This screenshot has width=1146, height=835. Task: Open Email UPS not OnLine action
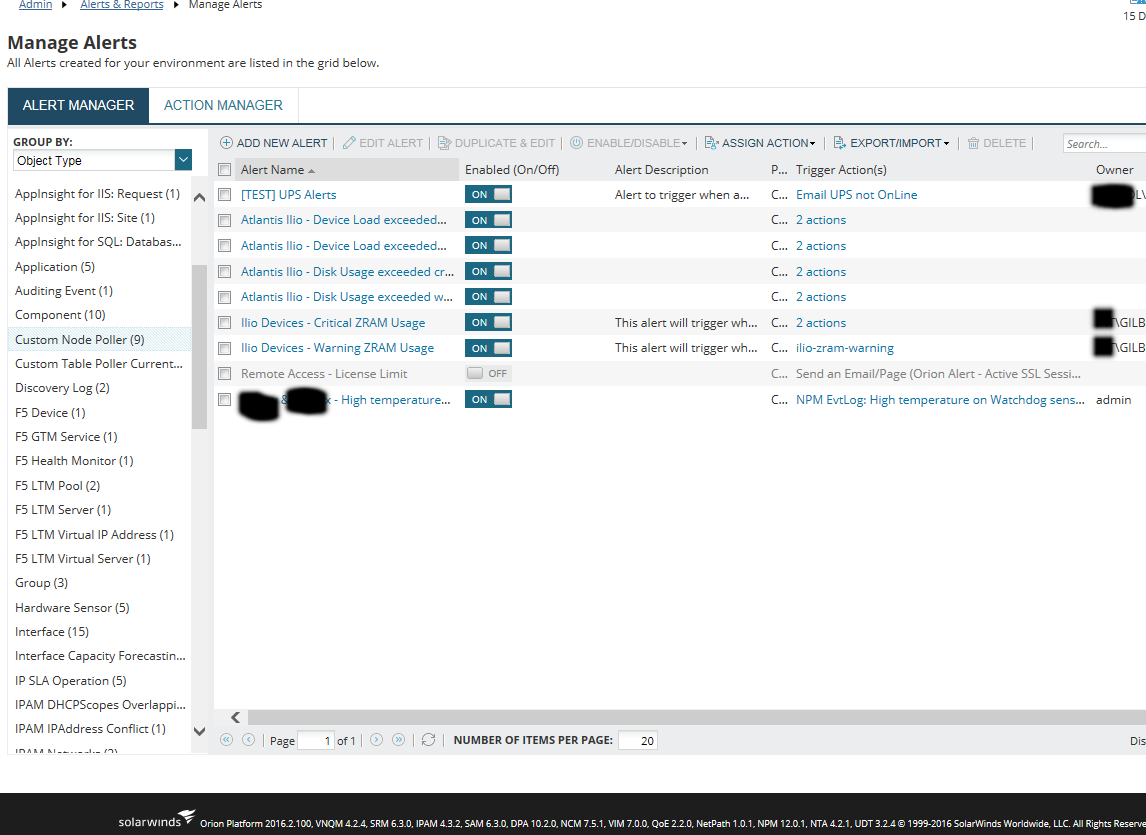point(857,194)
